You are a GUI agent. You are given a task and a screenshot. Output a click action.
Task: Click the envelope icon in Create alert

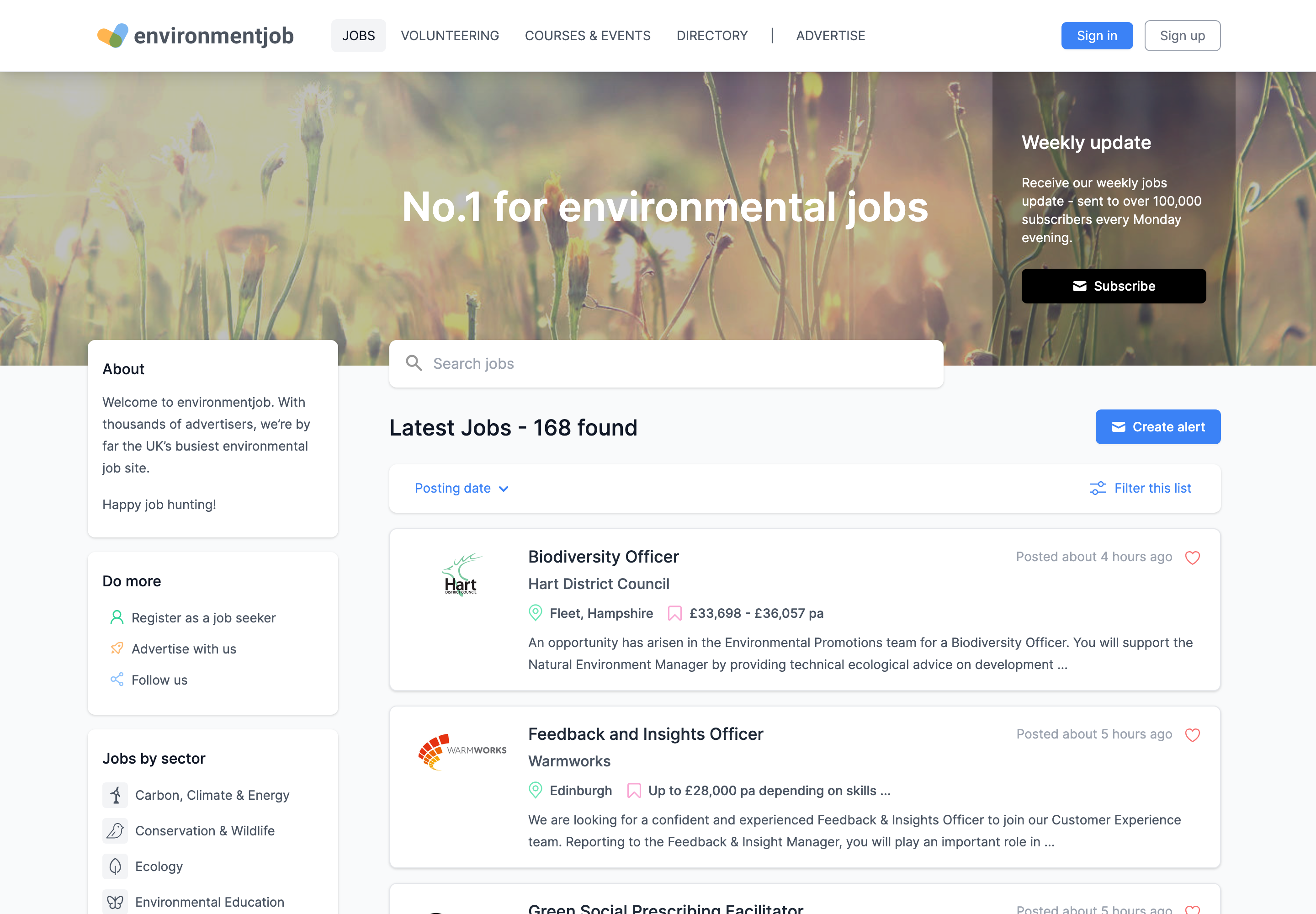coord(1118,427)
